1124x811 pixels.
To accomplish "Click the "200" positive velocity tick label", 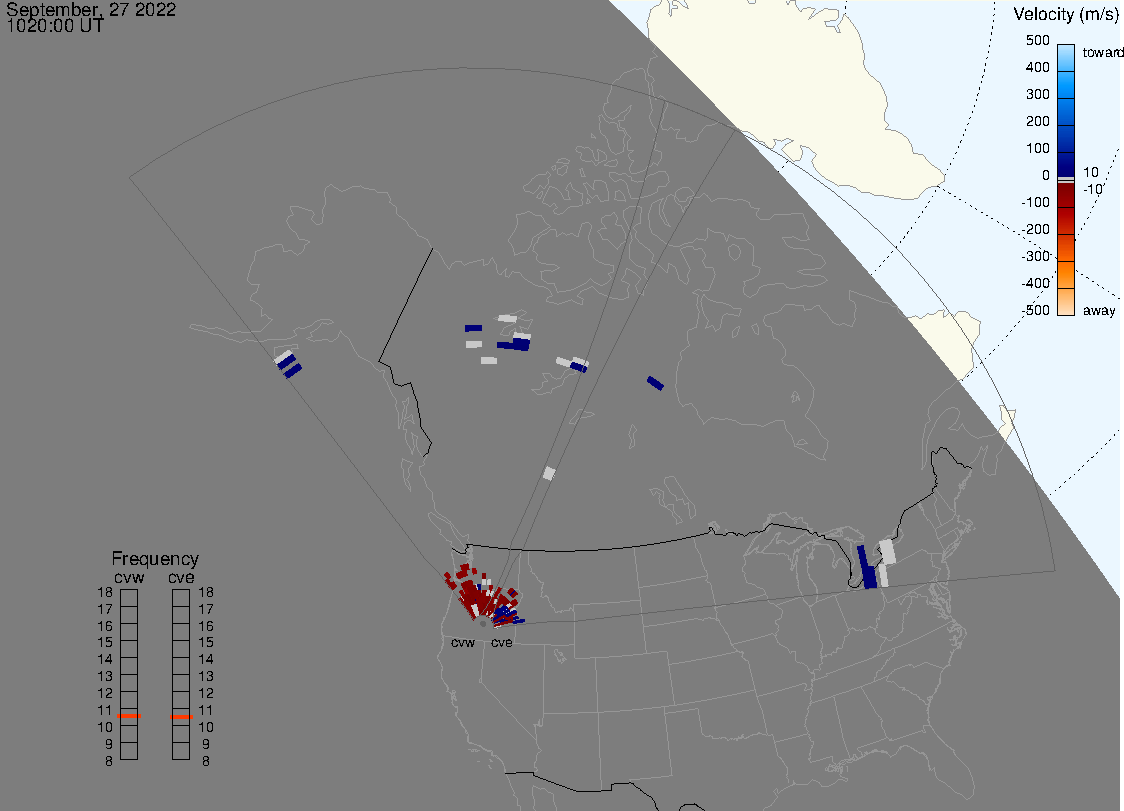I will pyautogui.click(x=1037, y=121).
